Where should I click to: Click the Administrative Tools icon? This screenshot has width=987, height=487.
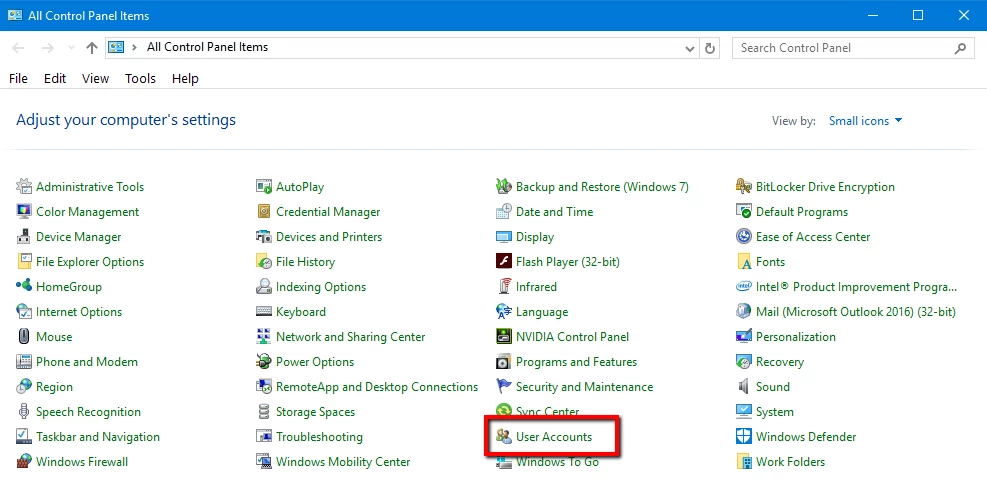[x=24, y=186]
